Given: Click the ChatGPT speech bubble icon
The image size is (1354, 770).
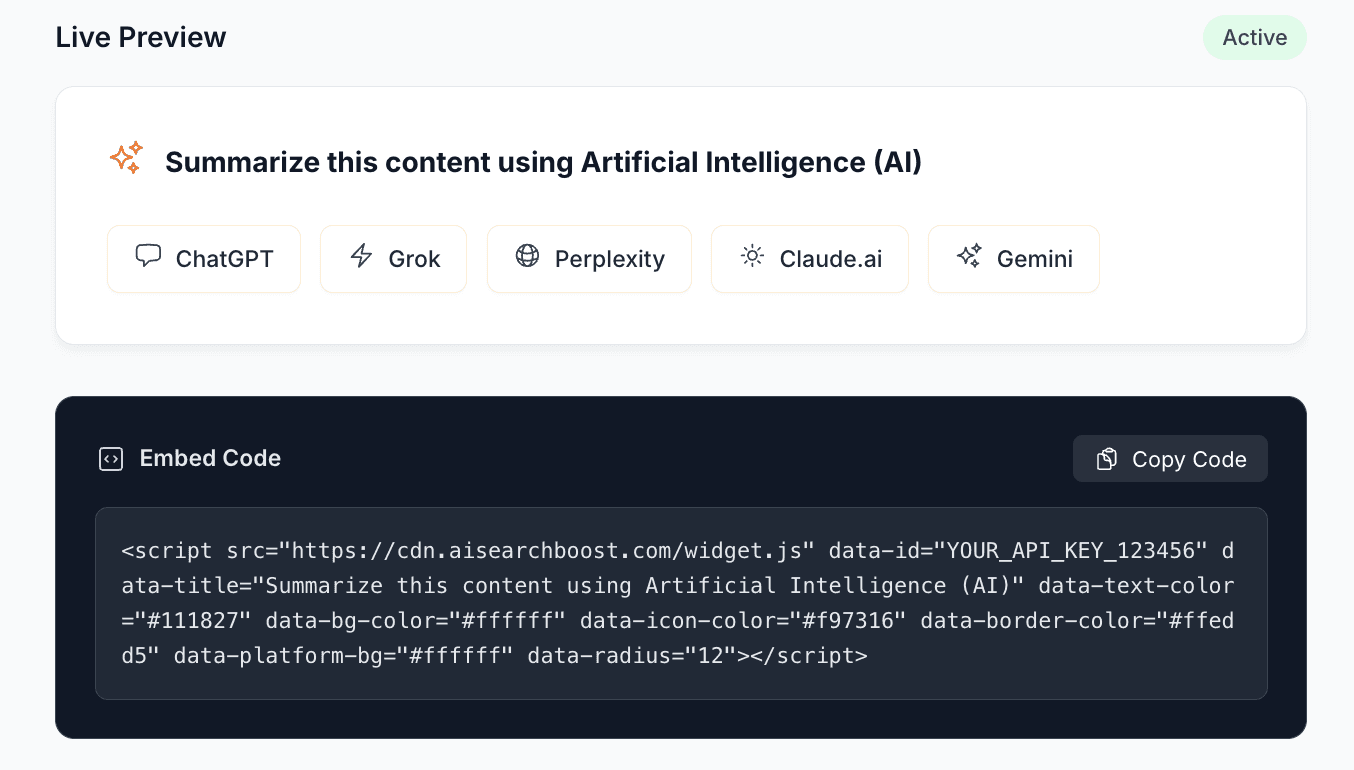Looking at the screenshot, I should [x=148, y=257].
